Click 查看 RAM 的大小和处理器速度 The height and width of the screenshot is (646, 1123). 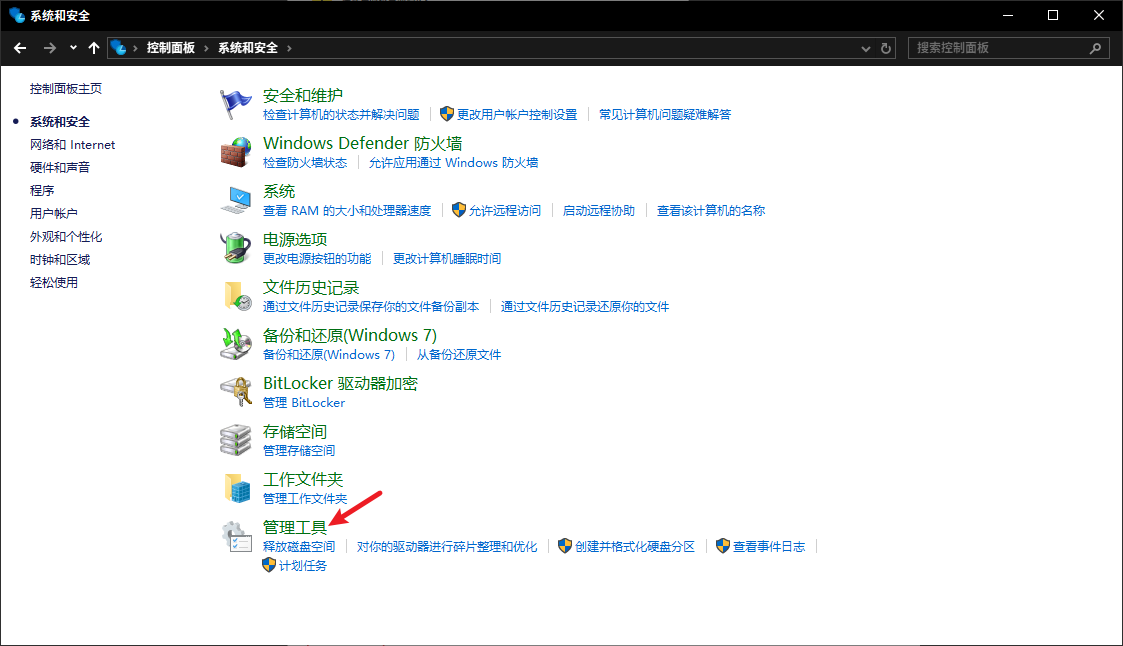click(x=347, y=211)
